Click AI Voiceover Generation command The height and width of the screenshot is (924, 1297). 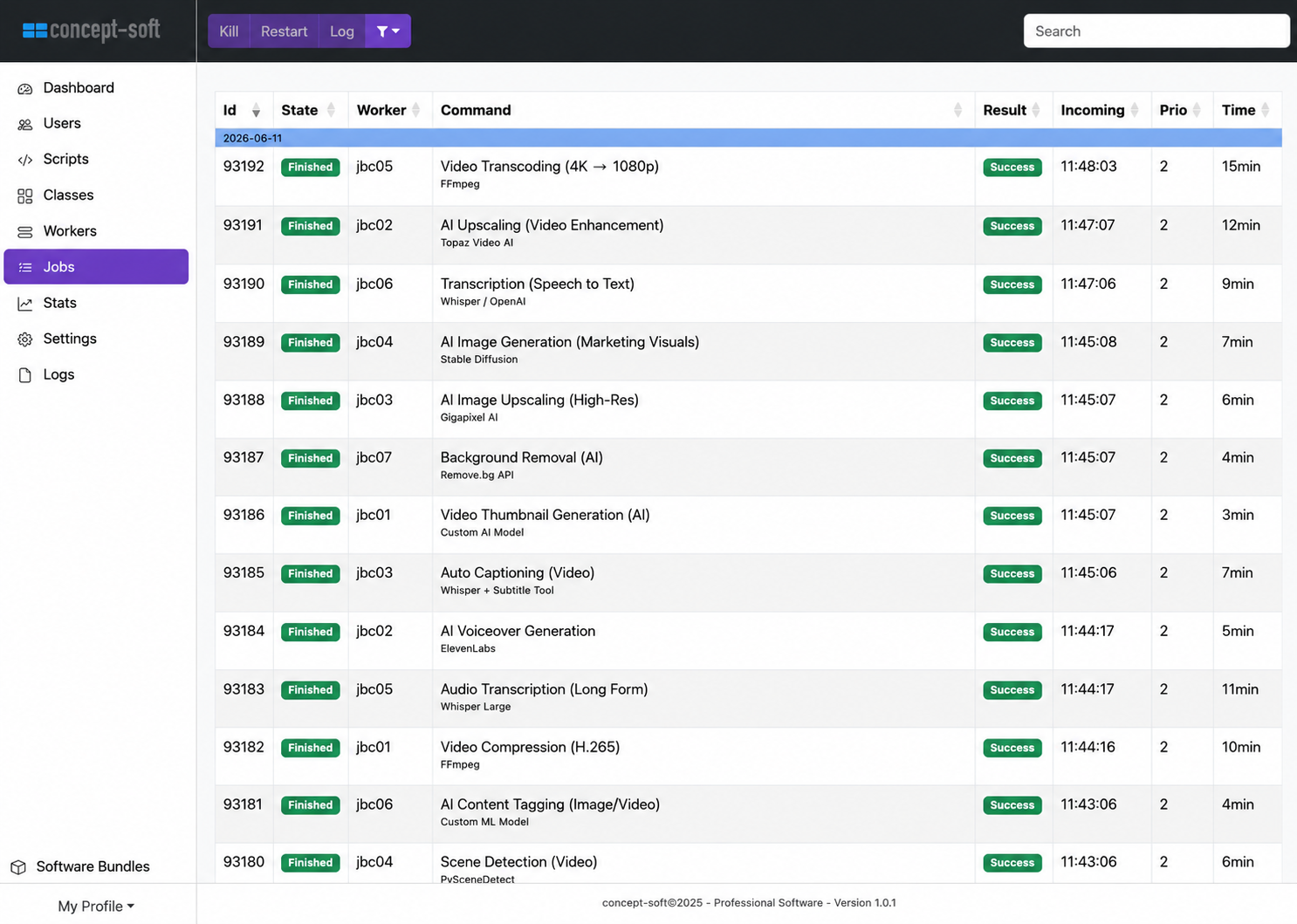[x=518, y=631]
